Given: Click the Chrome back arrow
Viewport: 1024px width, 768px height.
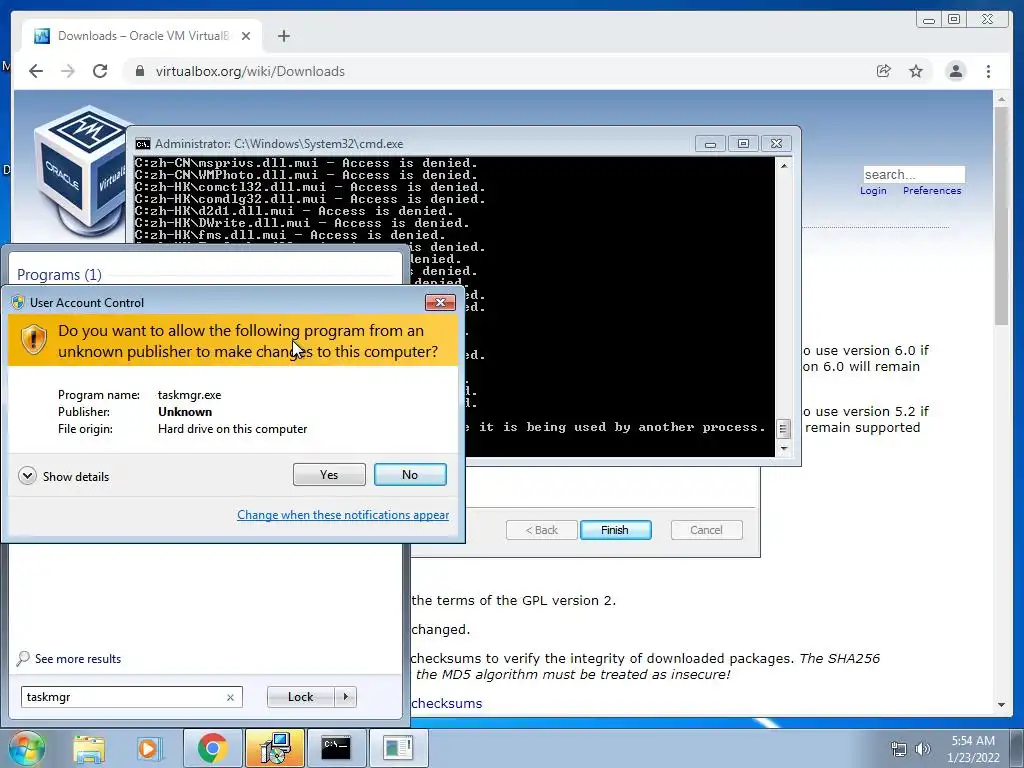Looking at the screenshot, I should coord(36,71).
